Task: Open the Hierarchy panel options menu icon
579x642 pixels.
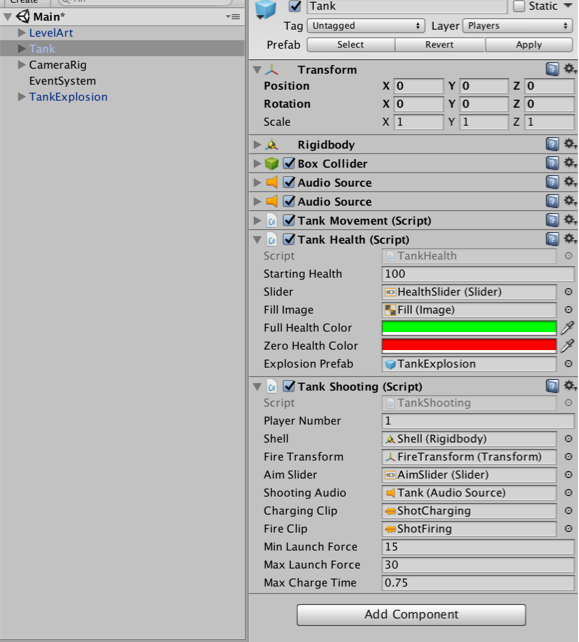Action: (x=233, y=16)
